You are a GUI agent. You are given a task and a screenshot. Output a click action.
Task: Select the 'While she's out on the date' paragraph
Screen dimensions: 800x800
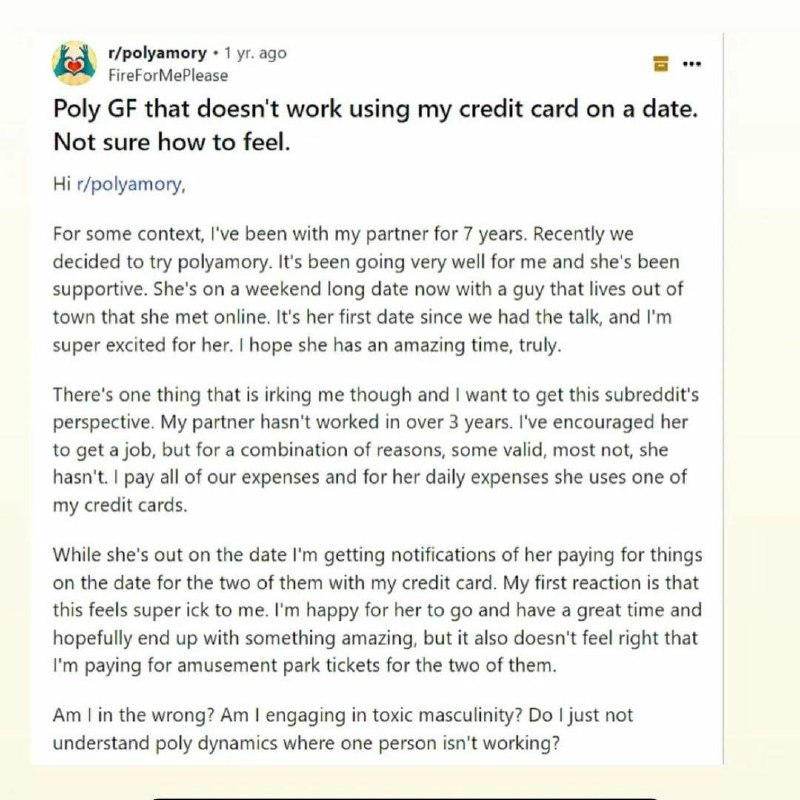[377, 610]
